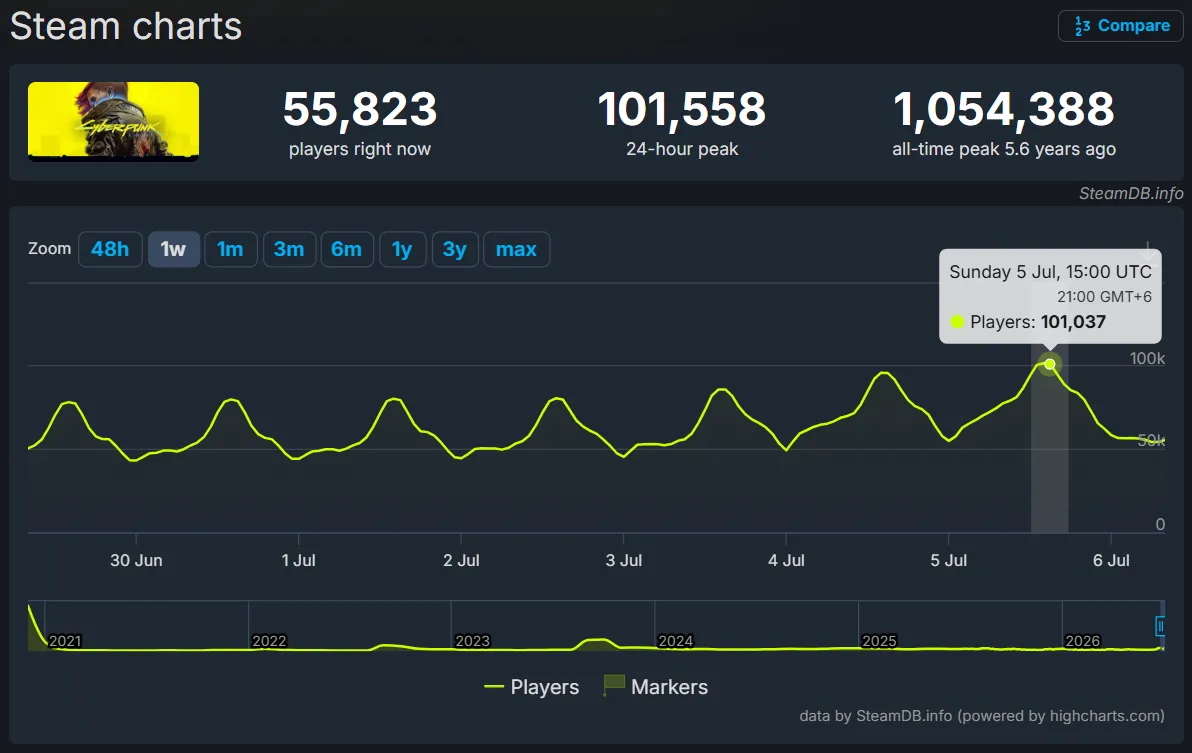Click the data by SteamDB.info credit text
The height and width of the screenshot is (753, 1192).
[981, 716]
